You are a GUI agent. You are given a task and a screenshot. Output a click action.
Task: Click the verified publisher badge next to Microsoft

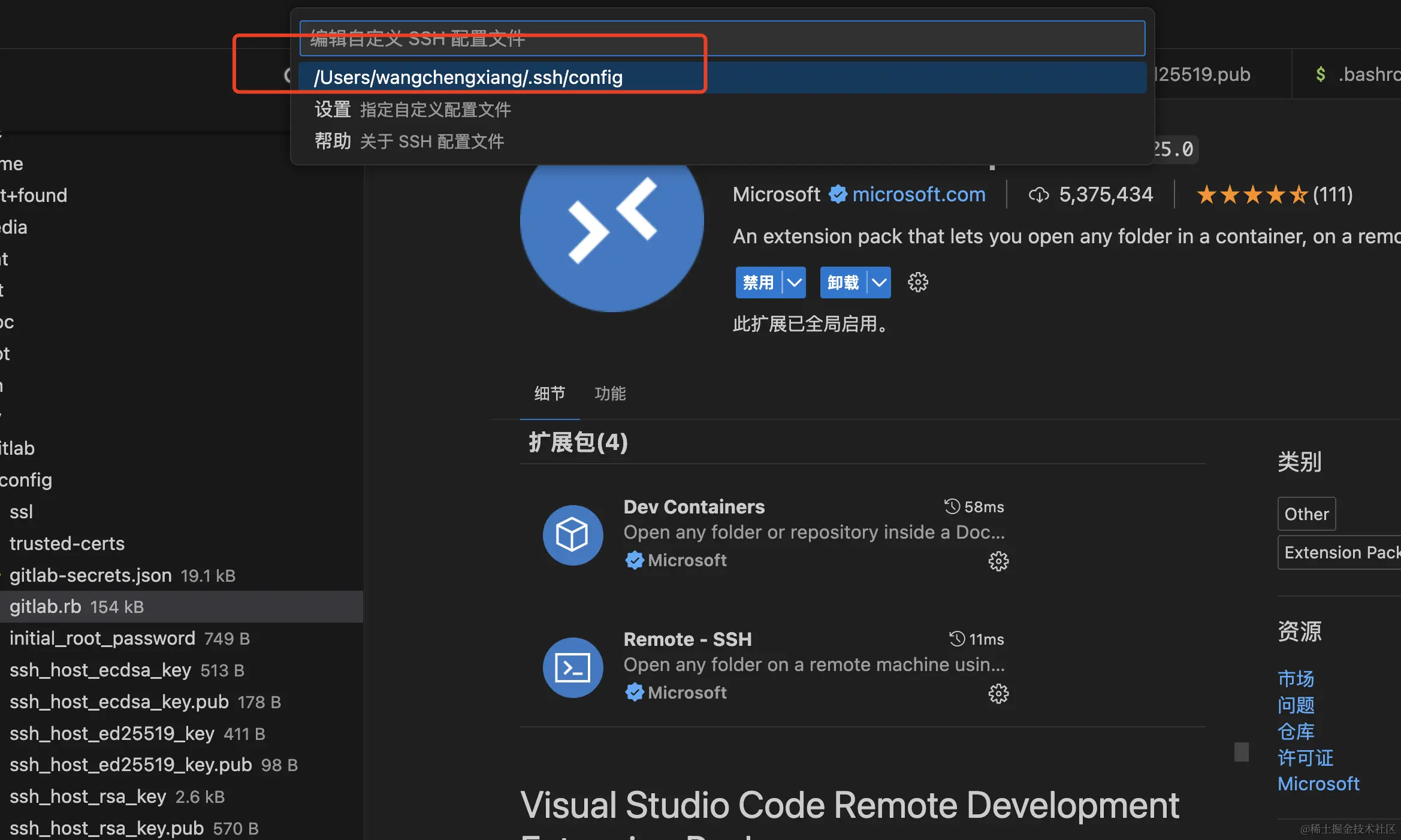click(x=837, y=195)
